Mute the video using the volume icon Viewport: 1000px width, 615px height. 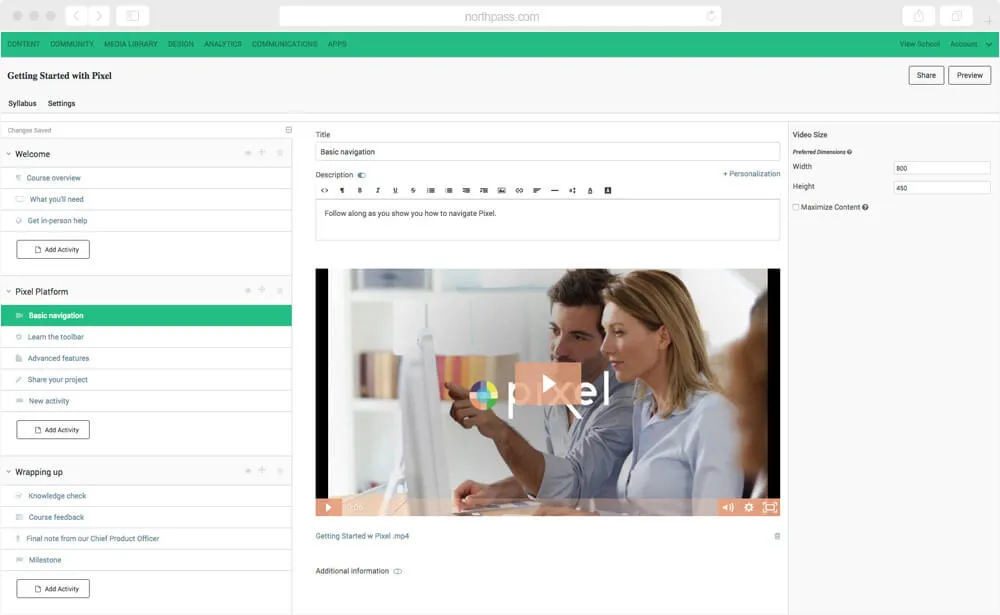coord(727,507)
